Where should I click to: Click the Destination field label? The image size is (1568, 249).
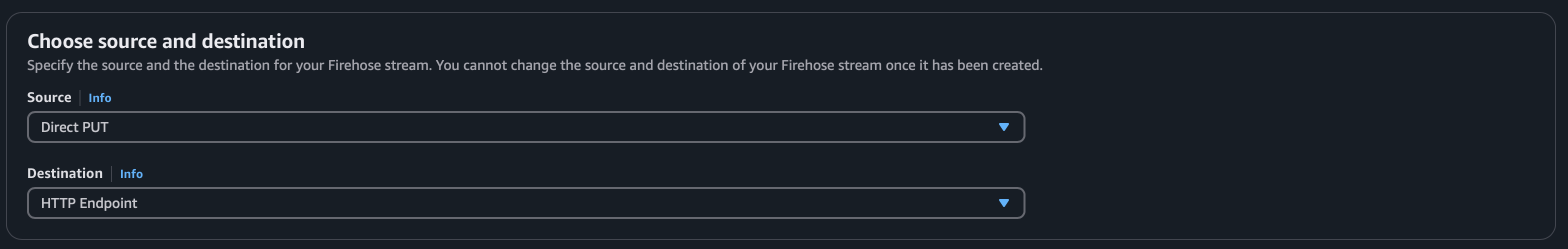pyautogui.click(x=65, y=173)
